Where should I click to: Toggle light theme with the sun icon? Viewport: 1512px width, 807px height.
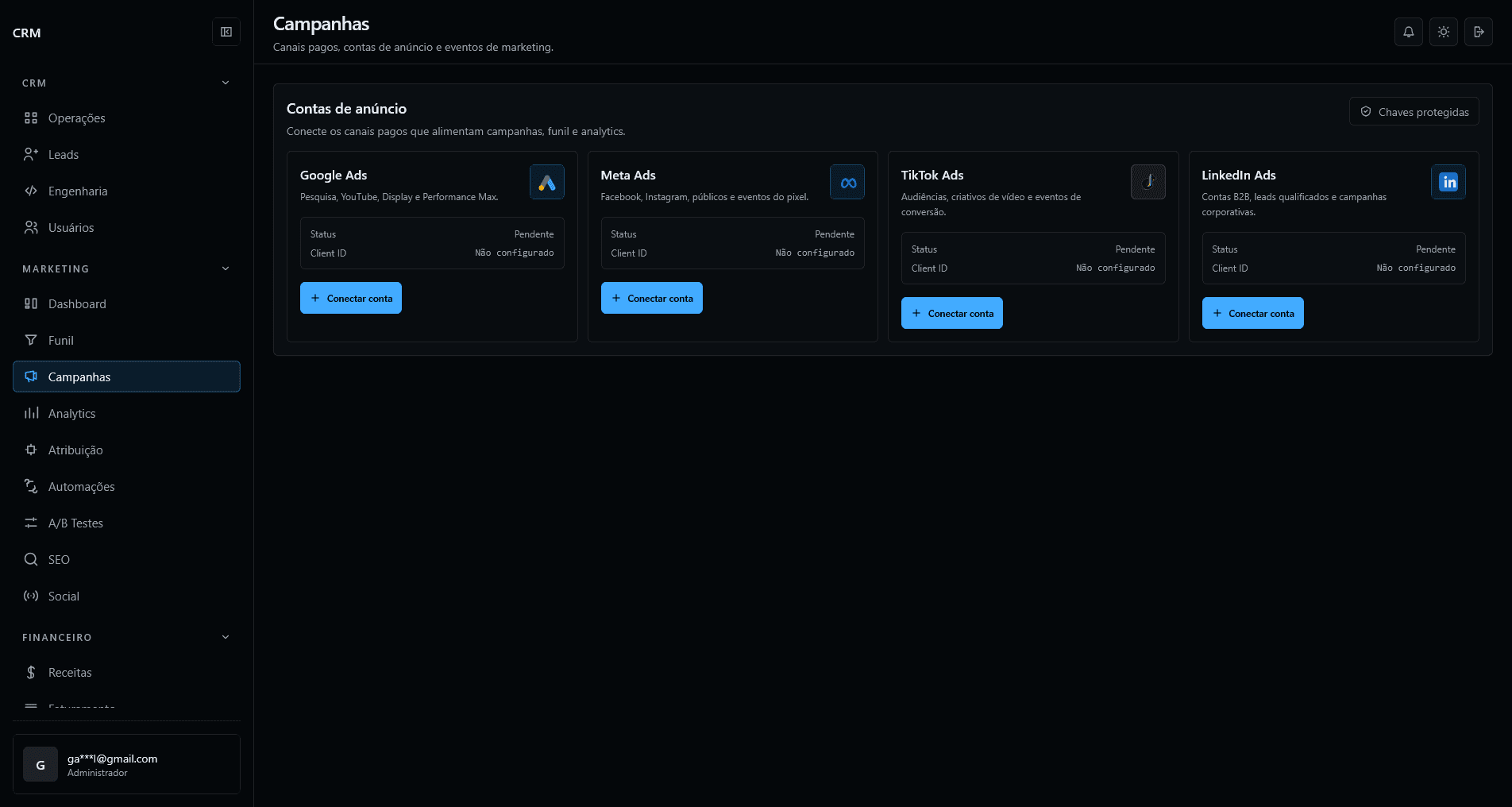[x=1443, y=32]
